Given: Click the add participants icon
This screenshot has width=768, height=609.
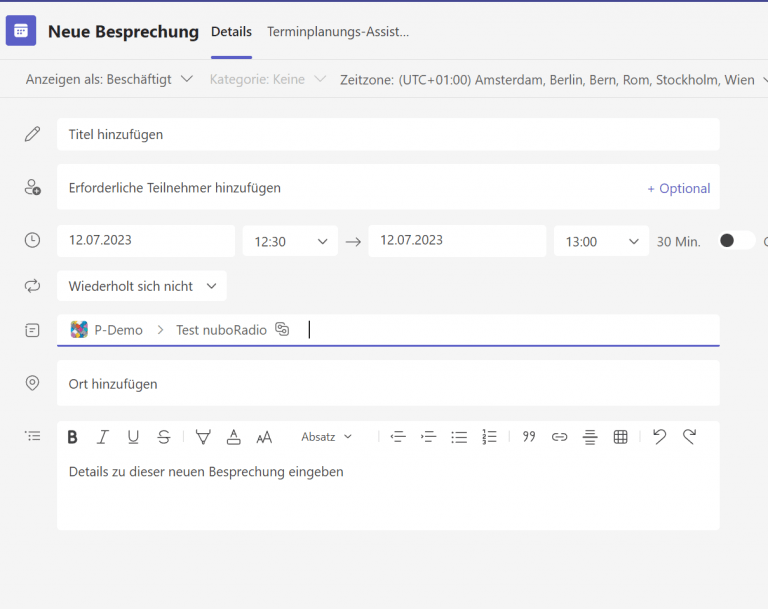Looking at the screenshot, I should (x=33, y=187).
